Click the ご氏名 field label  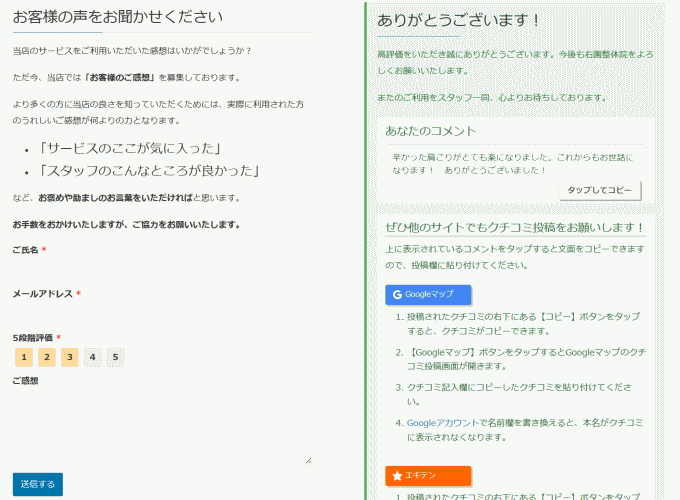[x=25, y=250]
